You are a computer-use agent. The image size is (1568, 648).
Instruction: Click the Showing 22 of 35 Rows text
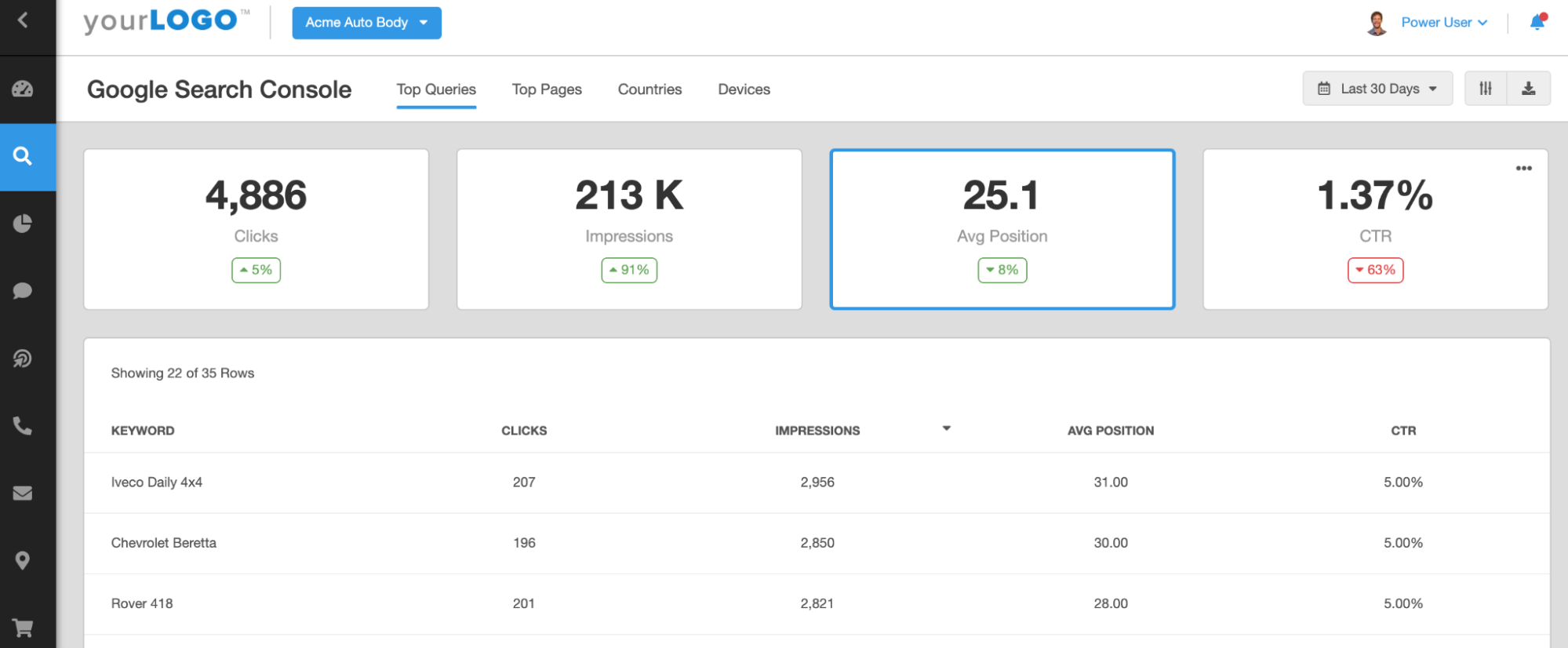[x=183, y=373]
